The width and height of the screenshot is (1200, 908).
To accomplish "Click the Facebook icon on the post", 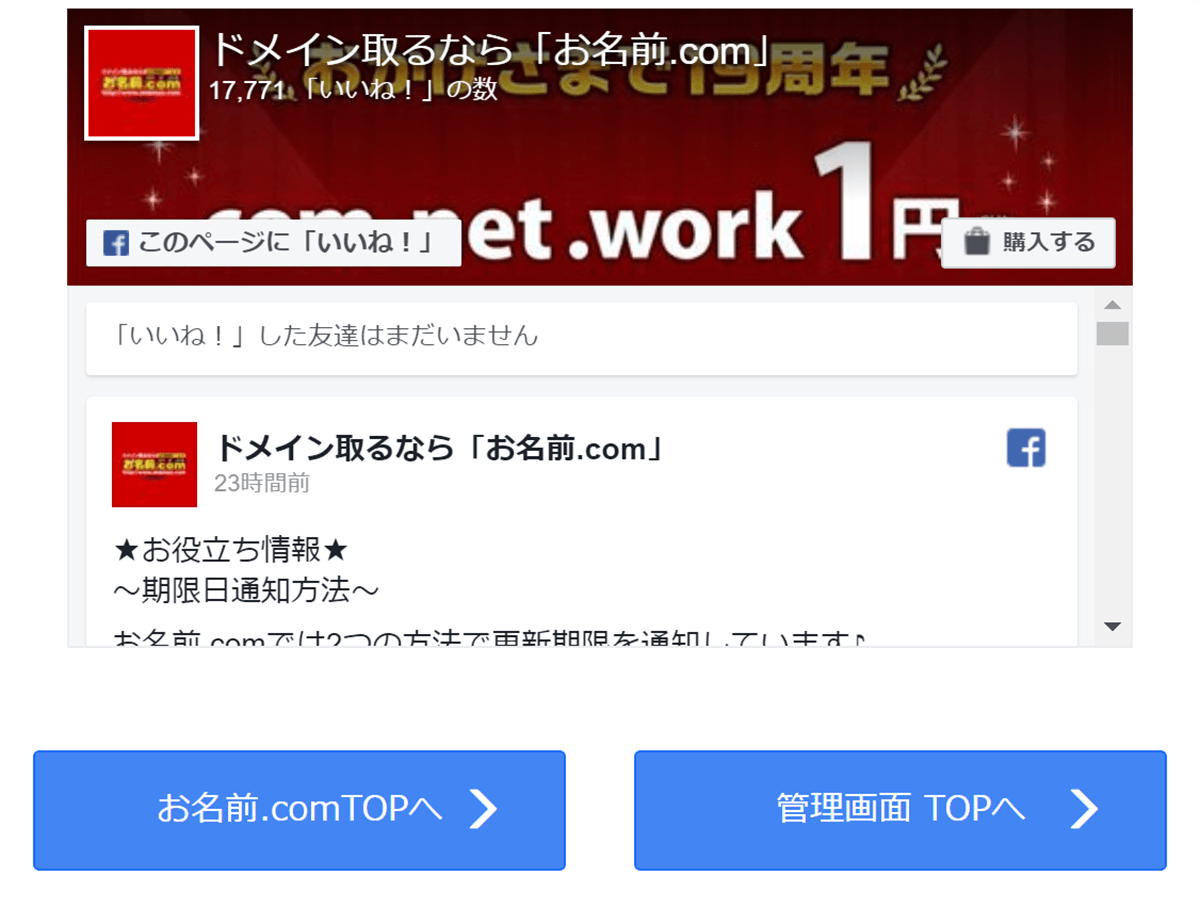I will (1026, 448).
